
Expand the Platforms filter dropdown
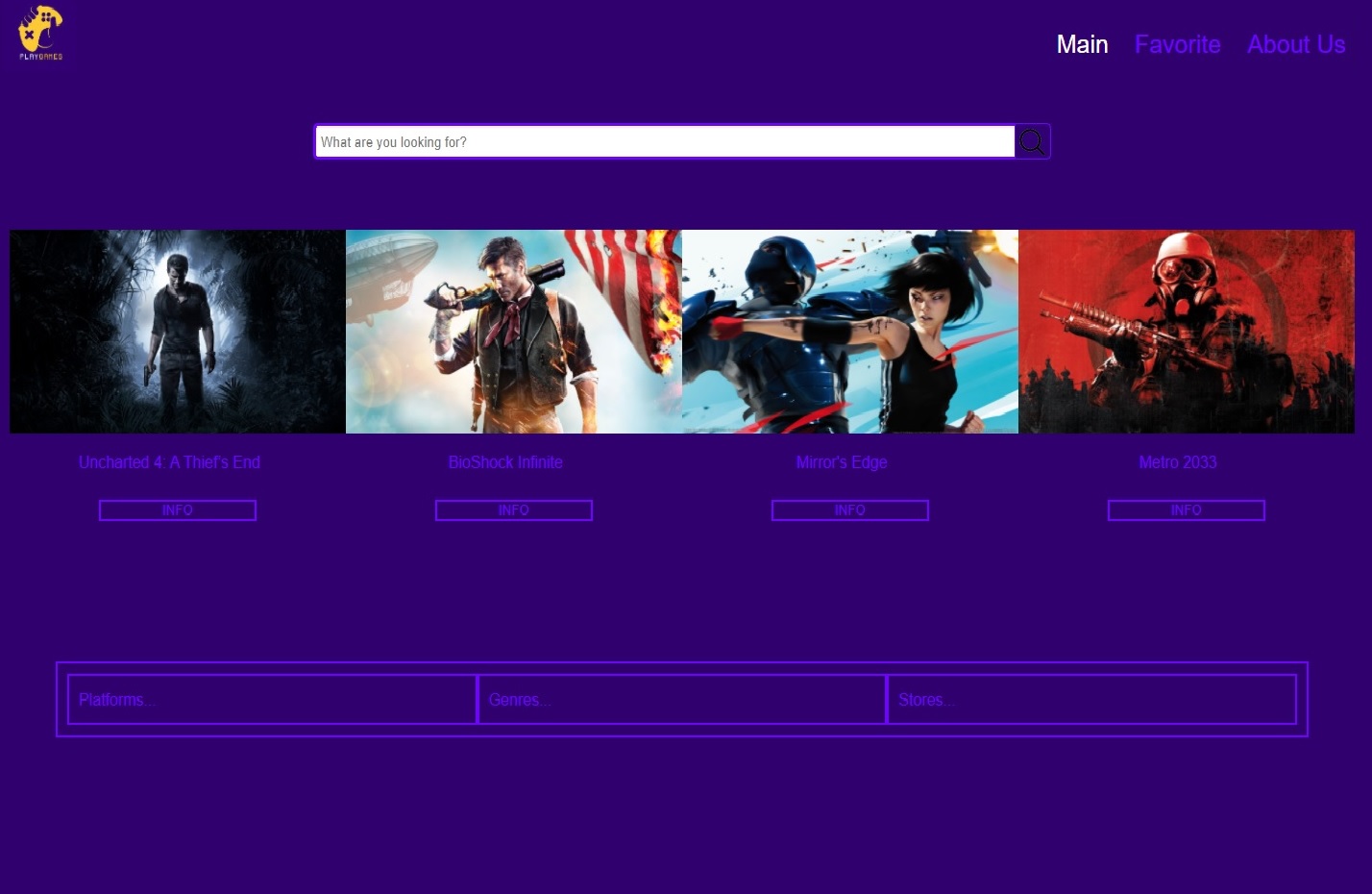click(272, 700)
